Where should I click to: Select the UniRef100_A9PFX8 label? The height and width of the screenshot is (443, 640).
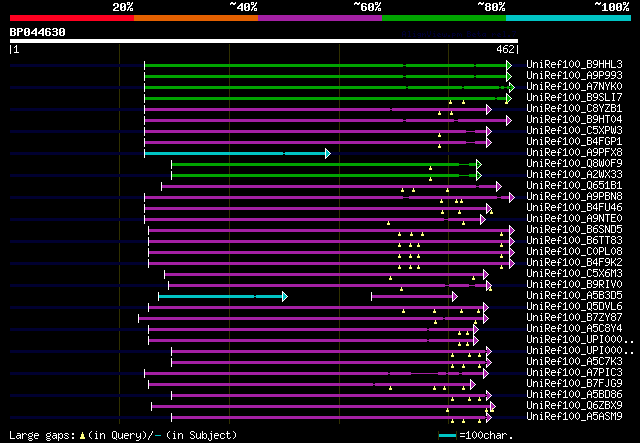pyautogui.click(x=574, y=153)
